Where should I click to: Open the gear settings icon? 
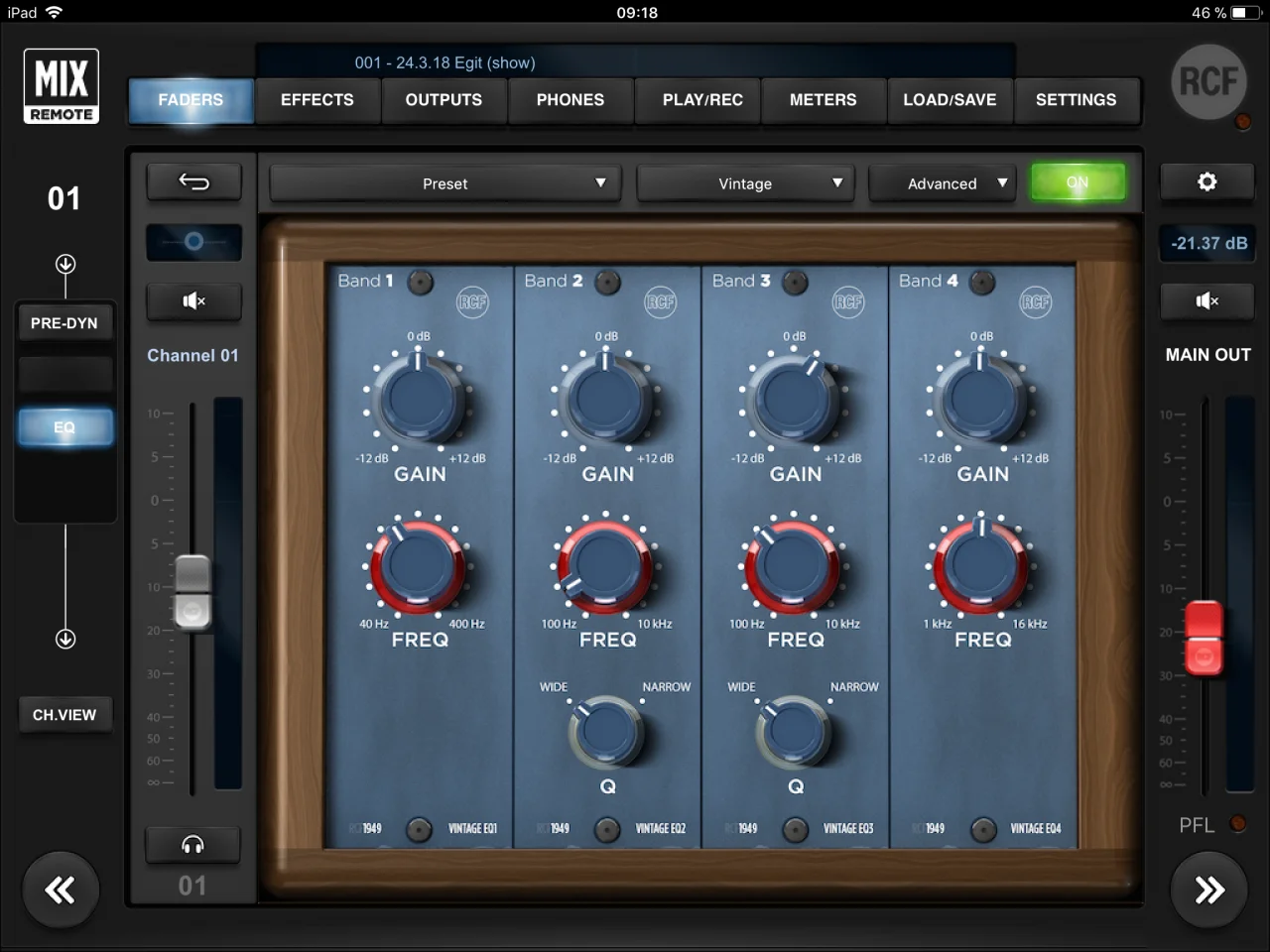(x=1206, y=181)
